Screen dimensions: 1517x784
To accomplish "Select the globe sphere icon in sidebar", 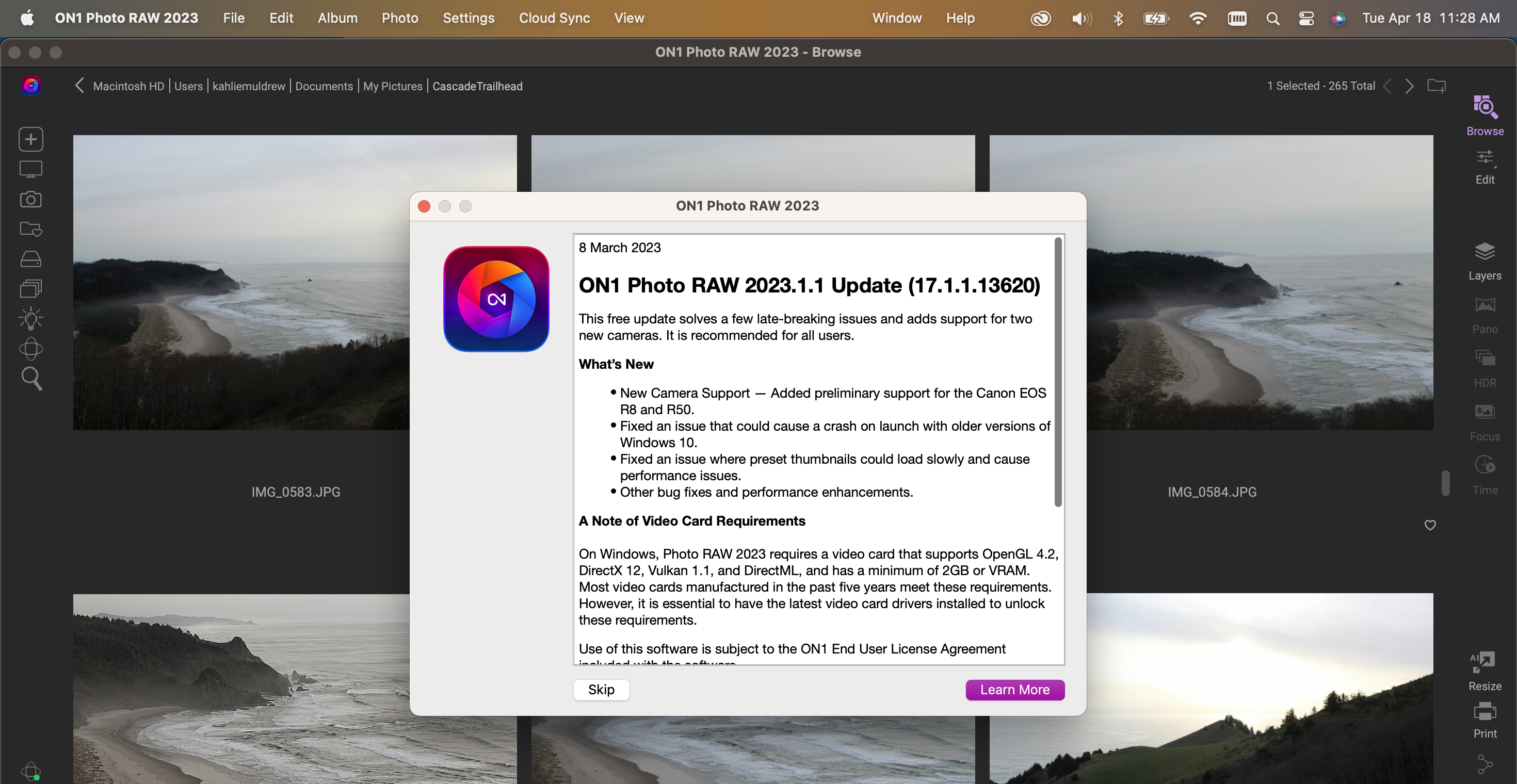I will pyautogui.click(x=30, y=349).
